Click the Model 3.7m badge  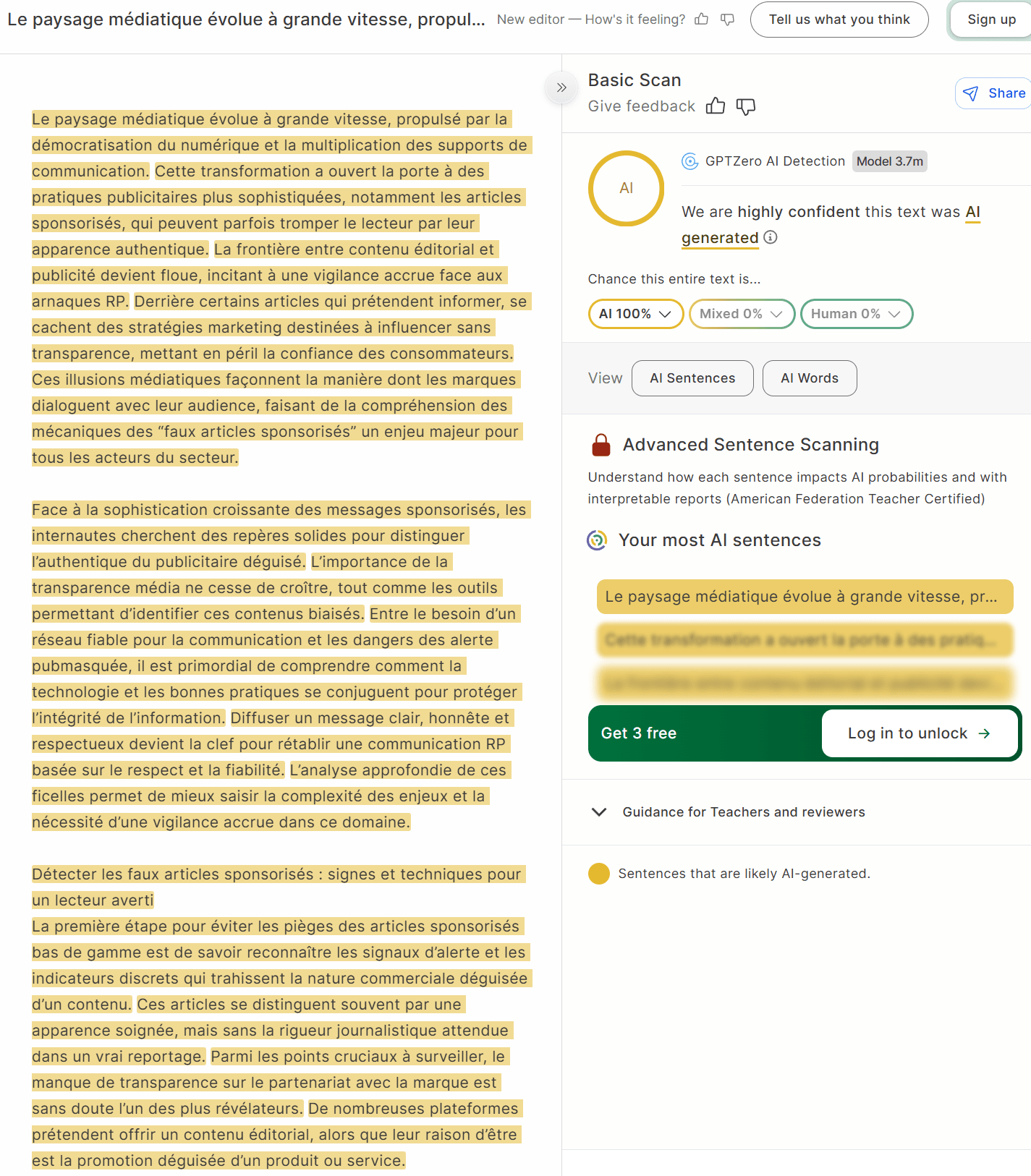[x=890, y=161]
